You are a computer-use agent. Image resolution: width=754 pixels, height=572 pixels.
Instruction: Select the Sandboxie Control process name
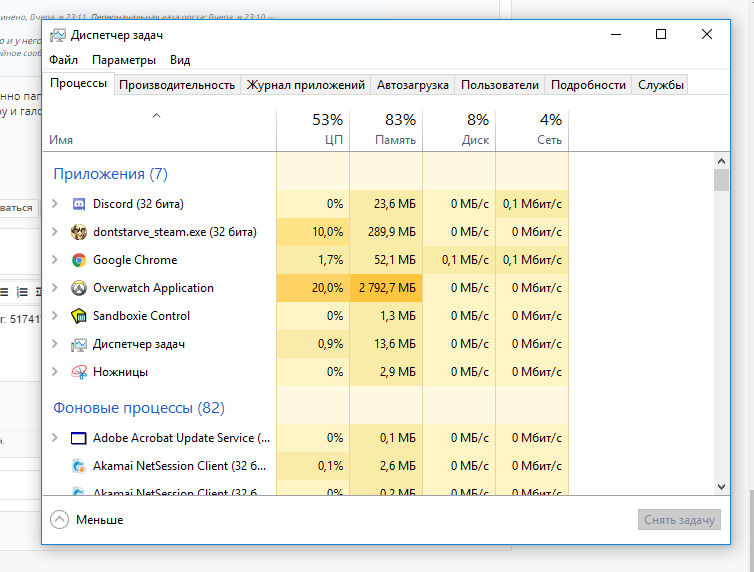pos(141,316)
